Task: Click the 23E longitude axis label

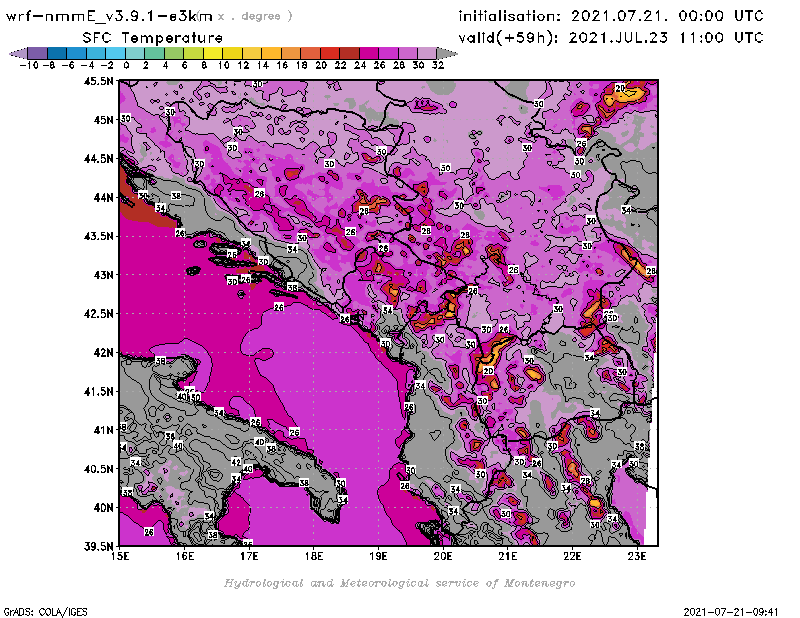Action: [x=637, y=555]
